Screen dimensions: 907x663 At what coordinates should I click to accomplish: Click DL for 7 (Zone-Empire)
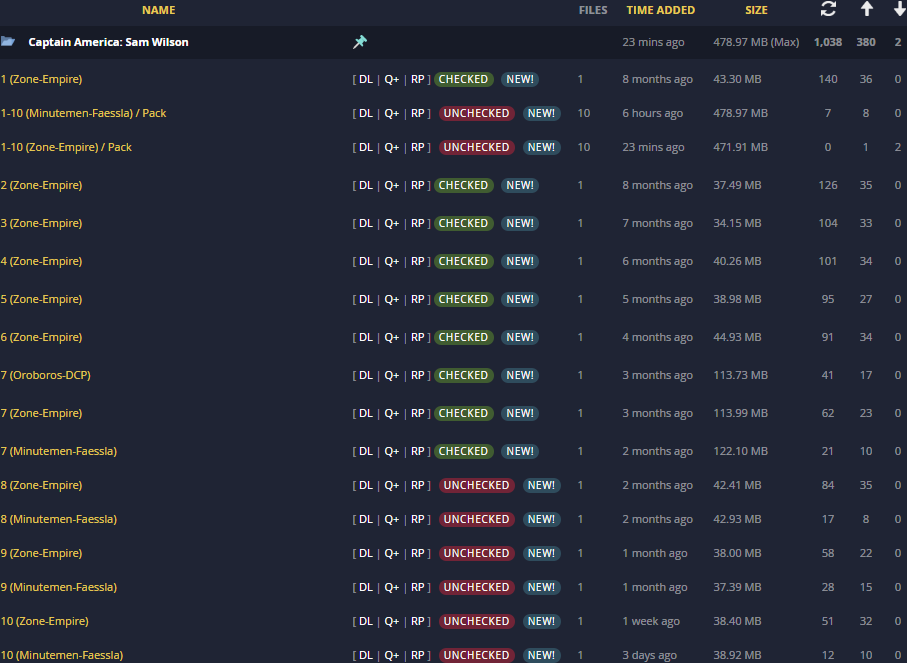point(366,414)
